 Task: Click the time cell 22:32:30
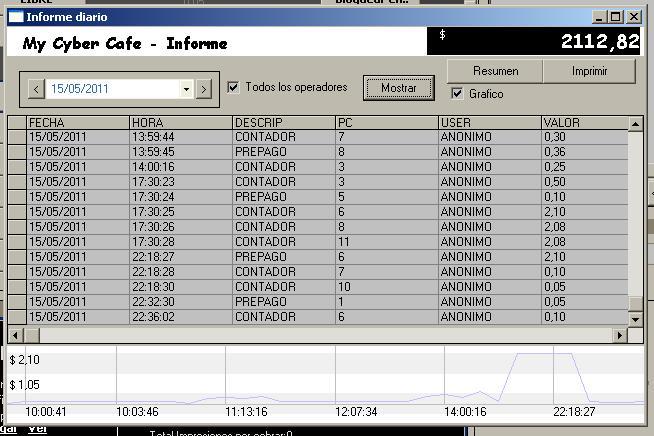181,302
